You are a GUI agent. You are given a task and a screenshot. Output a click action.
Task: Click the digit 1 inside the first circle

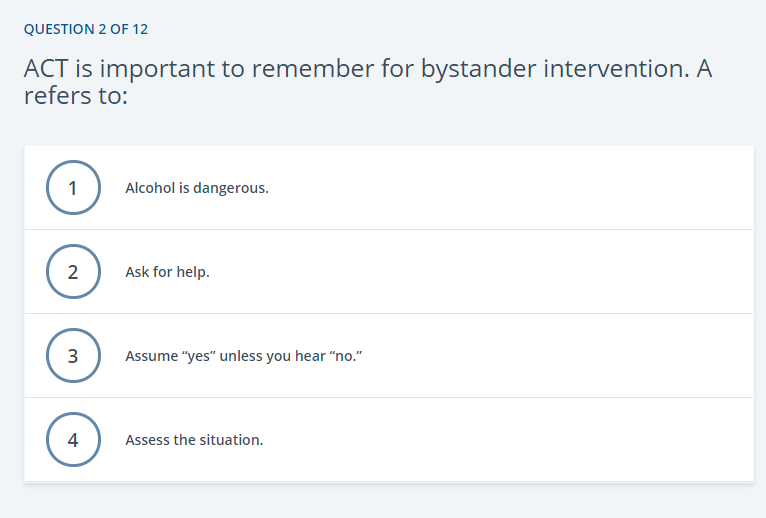point(73,188)
